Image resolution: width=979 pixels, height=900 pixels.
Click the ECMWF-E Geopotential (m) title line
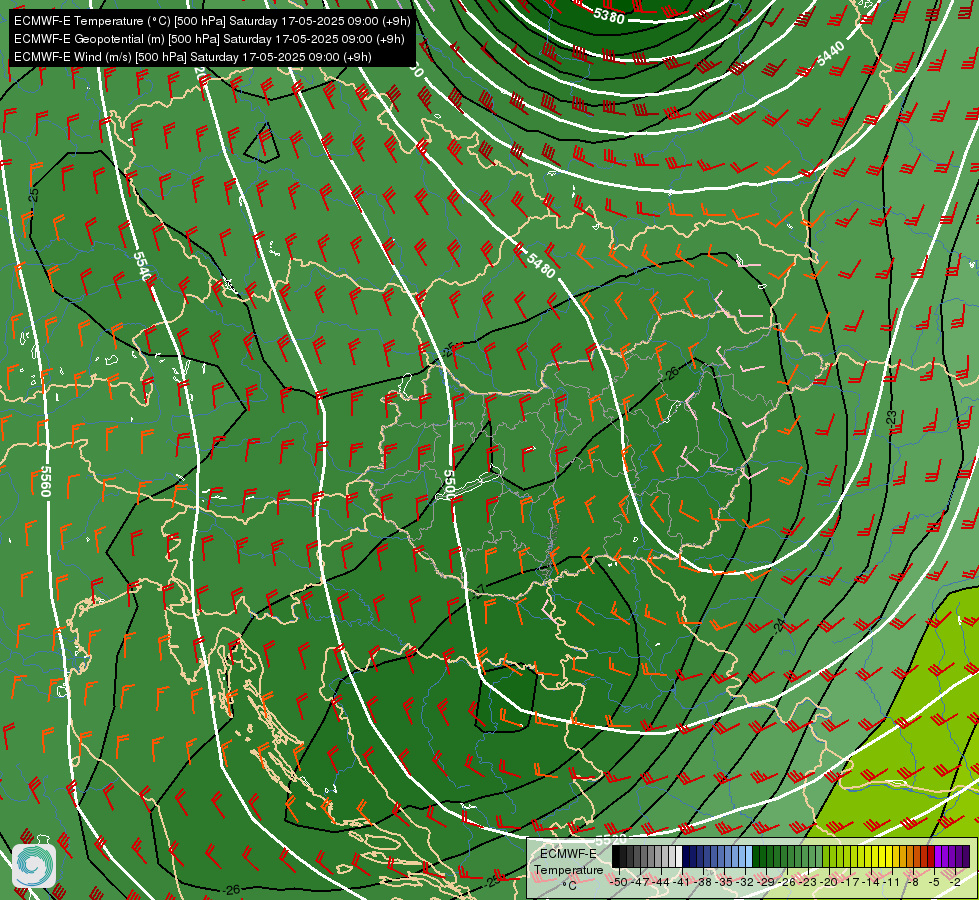209,39
